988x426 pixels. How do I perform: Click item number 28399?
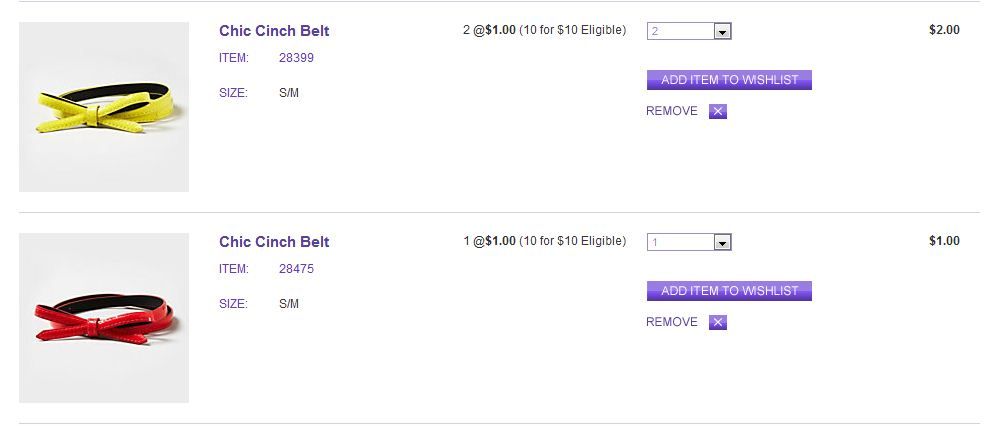(296, 58)
